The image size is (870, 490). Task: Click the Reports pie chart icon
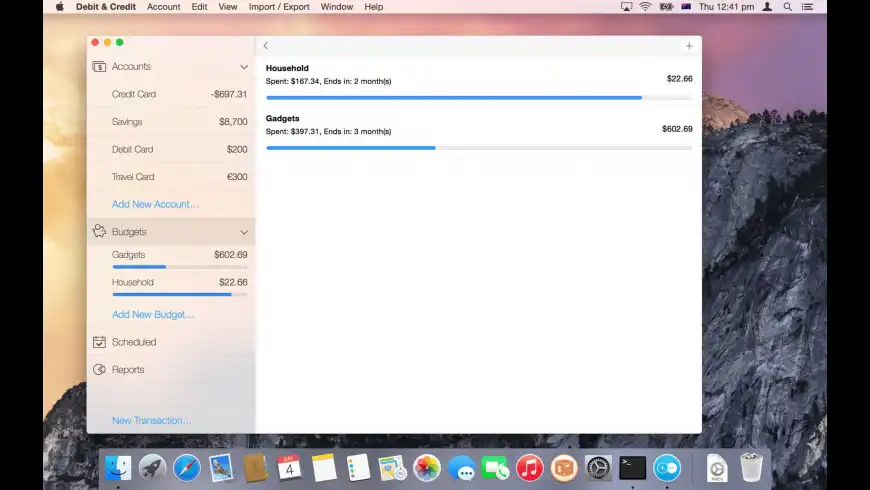[x=99, y=370]
